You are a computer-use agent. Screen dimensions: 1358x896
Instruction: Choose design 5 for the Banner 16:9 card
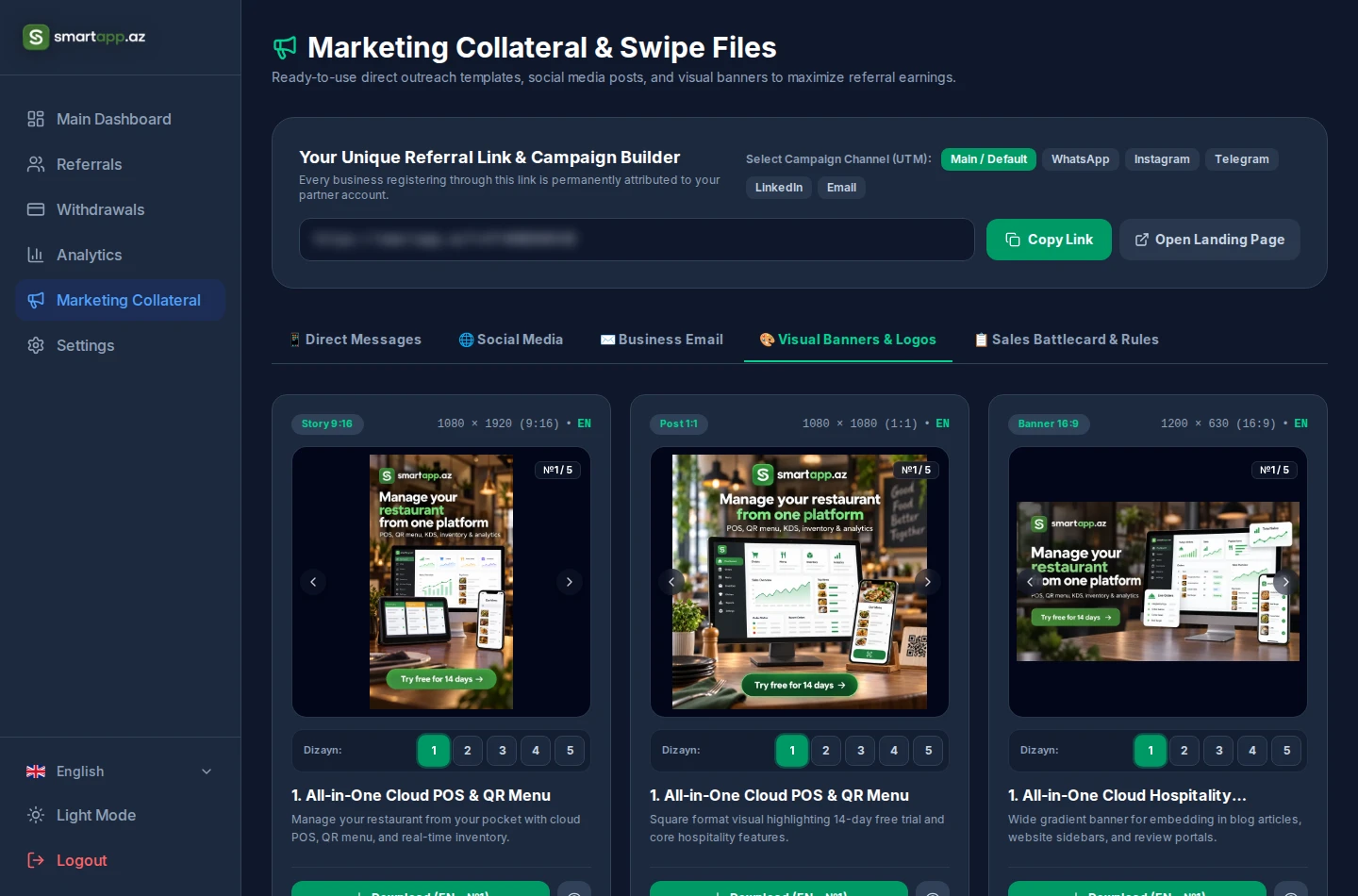1286,751
